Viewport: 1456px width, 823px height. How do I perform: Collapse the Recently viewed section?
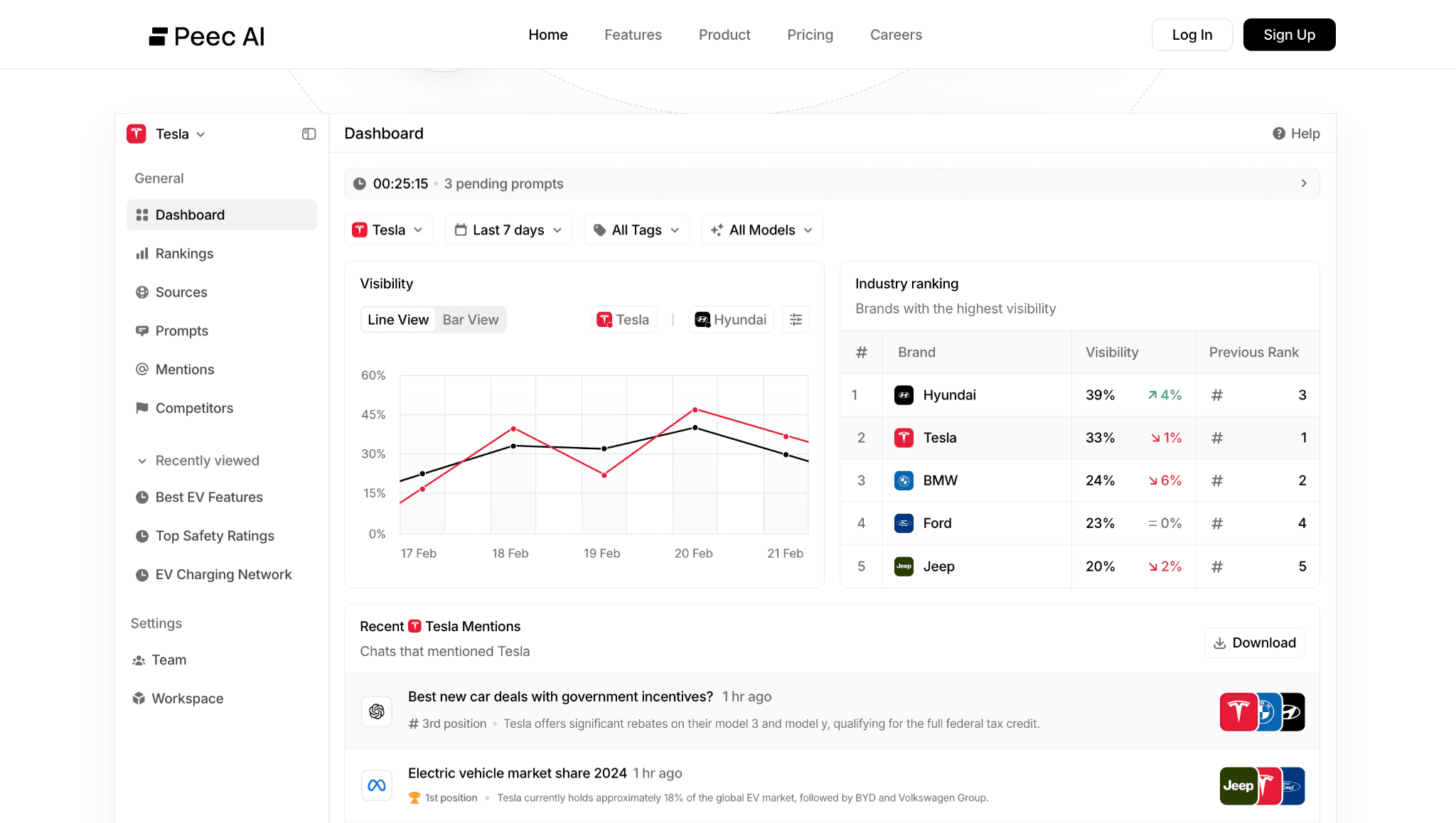[x=142, y=461]
